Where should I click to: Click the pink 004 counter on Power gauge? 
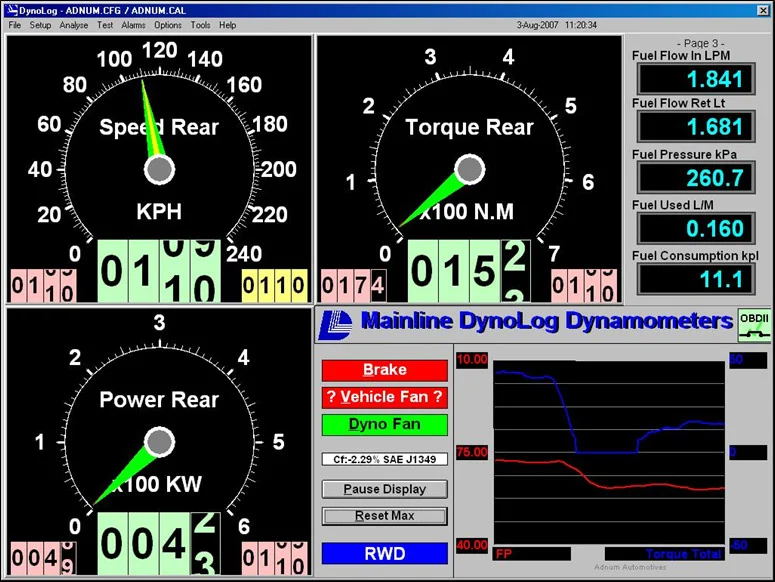coord(43,558)
